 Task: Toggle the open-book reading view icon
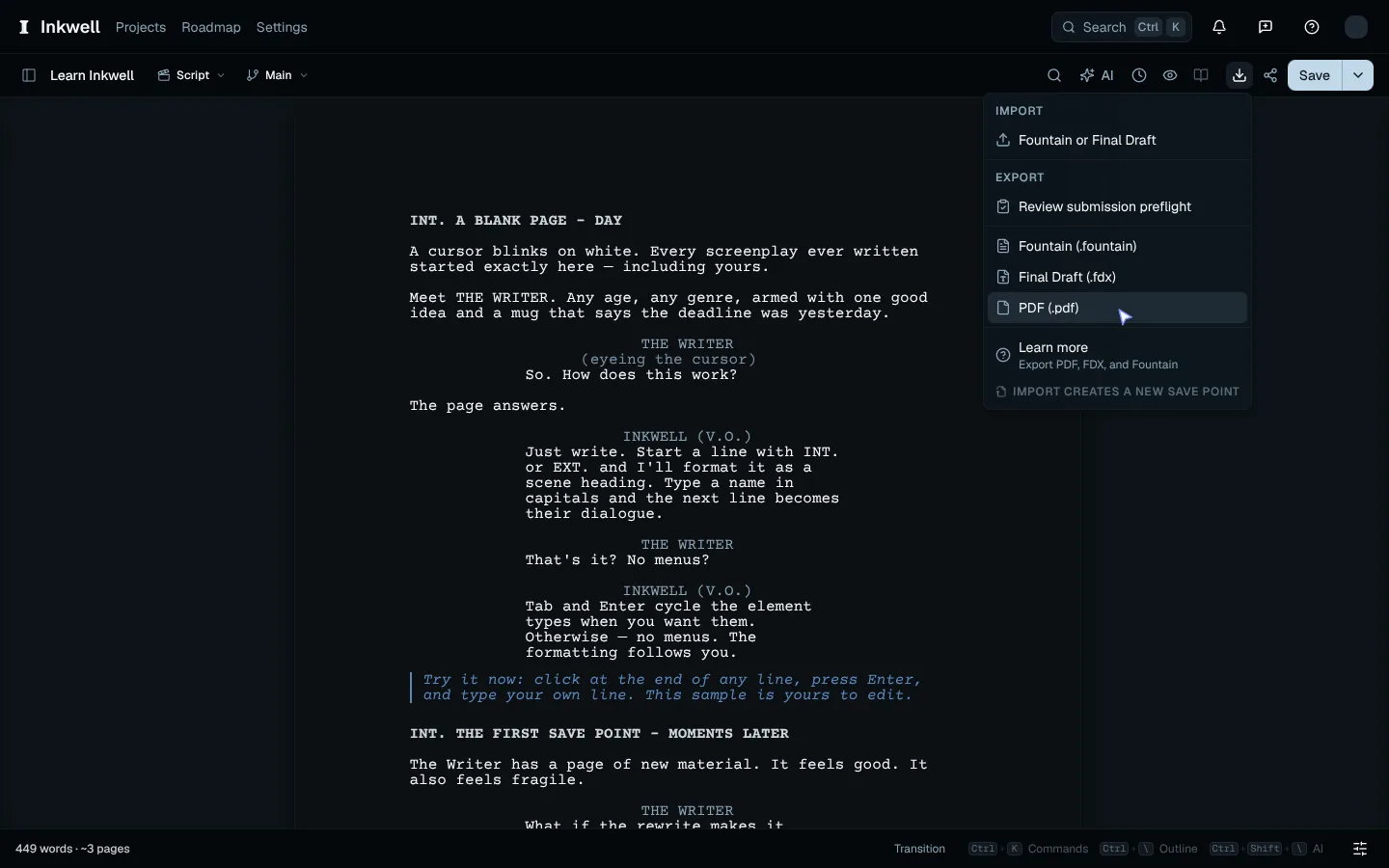(1202, 75)
